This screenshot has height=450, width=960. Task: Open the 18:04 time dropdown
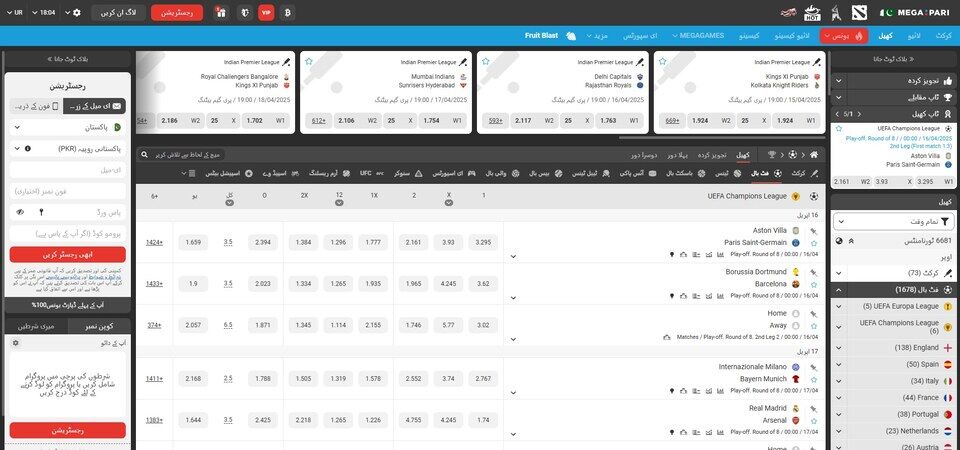click(x=45, y=12)
